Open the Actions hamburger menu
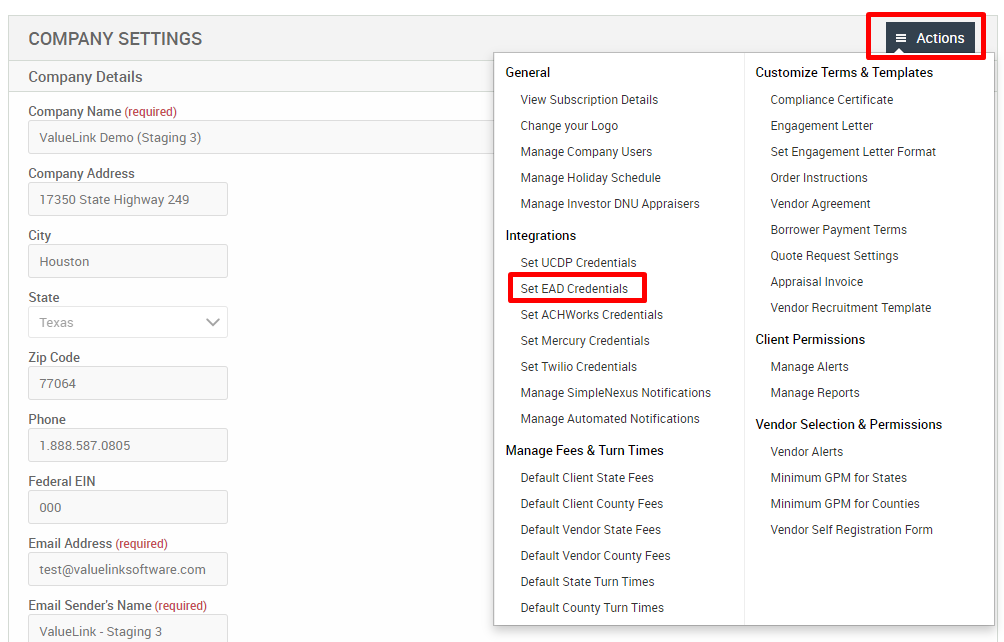This screenshot has width=1004, height=642. tap(928, 37)
